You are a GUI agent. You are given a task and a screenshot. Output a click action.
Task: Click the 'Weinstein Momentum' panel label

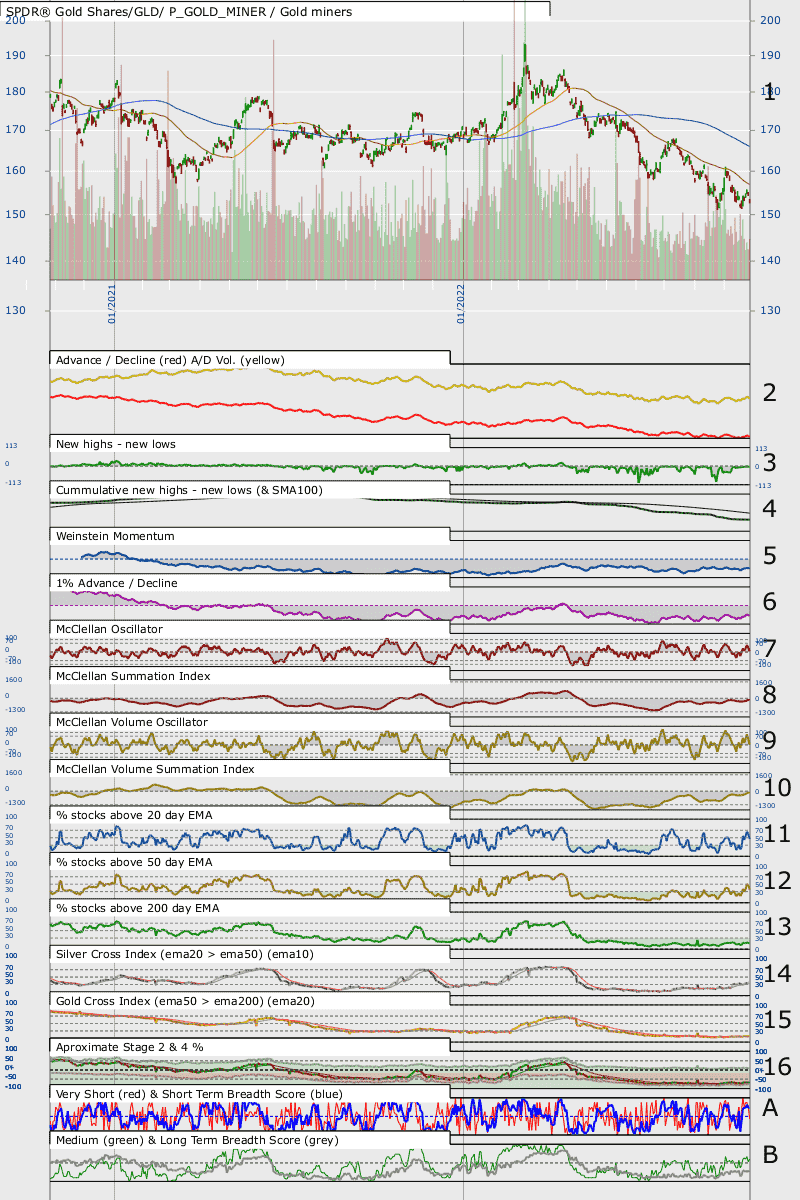click(115, 536)
